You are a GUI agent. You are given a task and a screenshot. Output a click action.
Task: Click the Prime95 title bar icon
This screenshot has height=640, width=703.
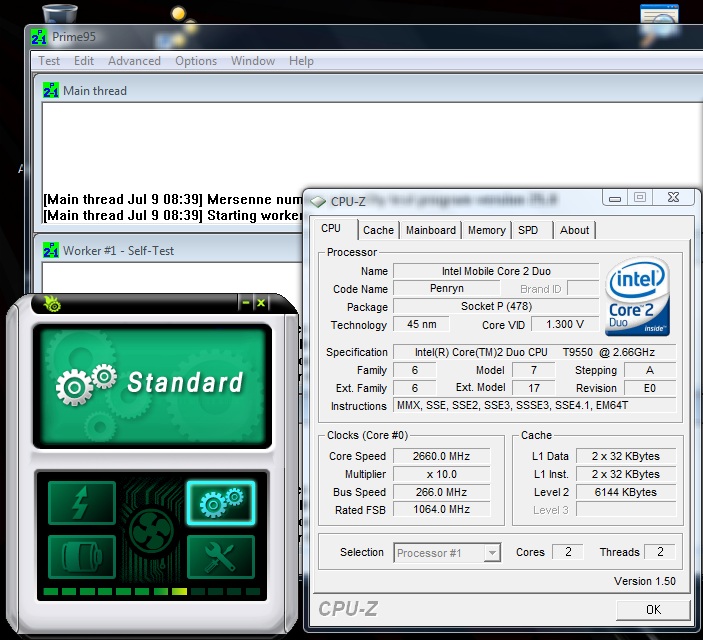click(39, 37)
